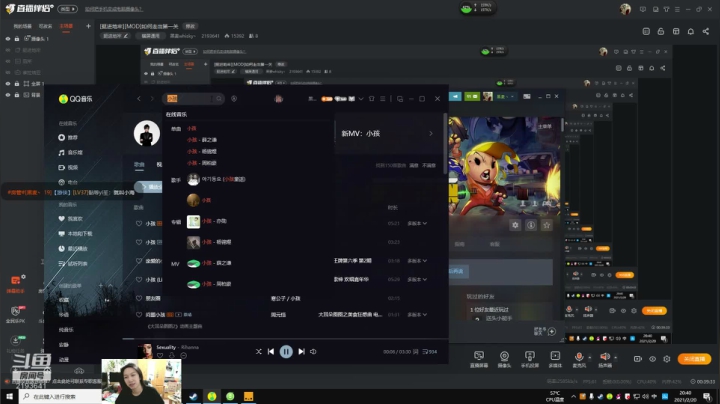Open 视频 in the QQ音乐 sidebar

click(68, 167)
